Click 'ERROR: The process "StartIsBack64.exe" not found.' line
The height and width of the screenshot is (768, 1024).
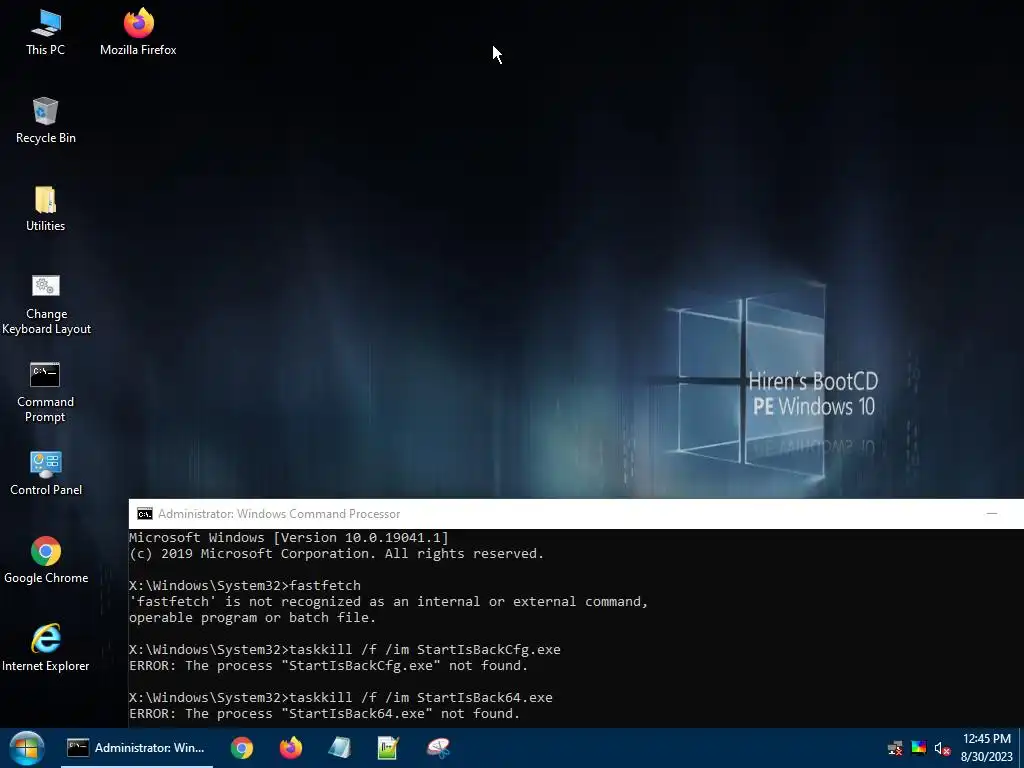325,713
